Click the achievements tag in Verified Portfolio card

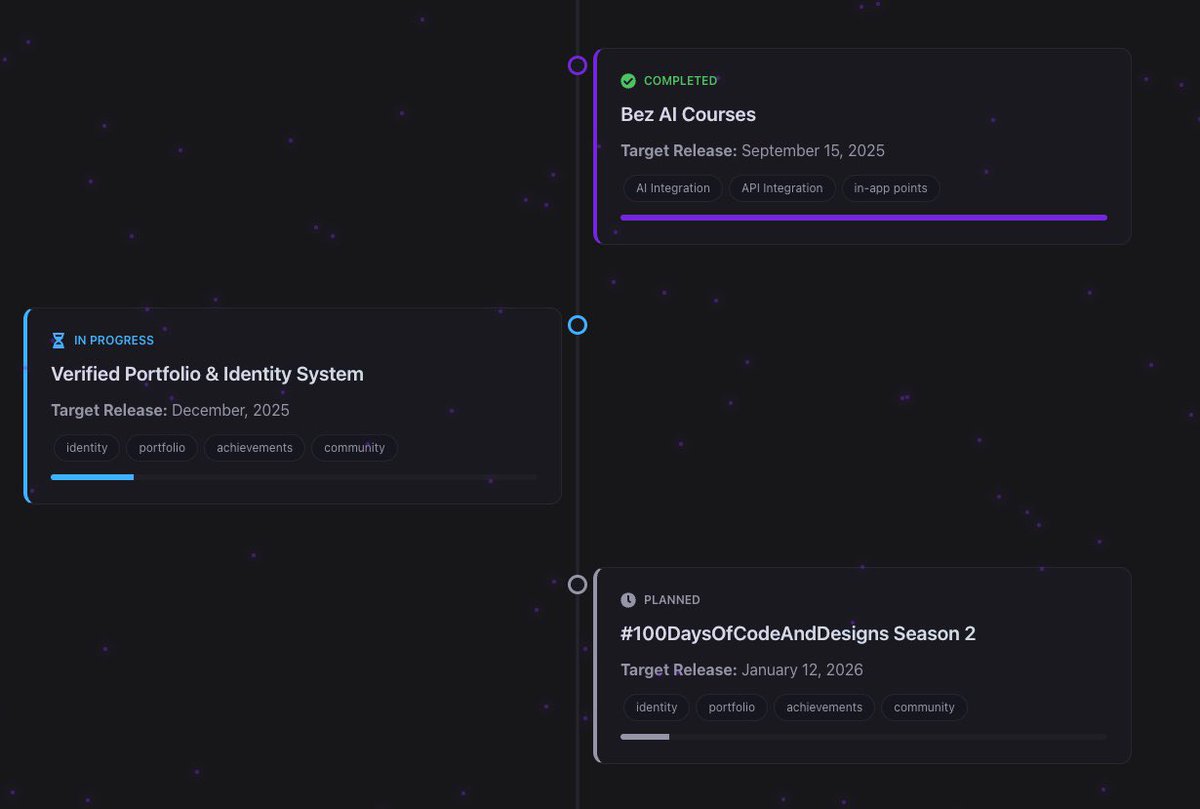(255, 448)
